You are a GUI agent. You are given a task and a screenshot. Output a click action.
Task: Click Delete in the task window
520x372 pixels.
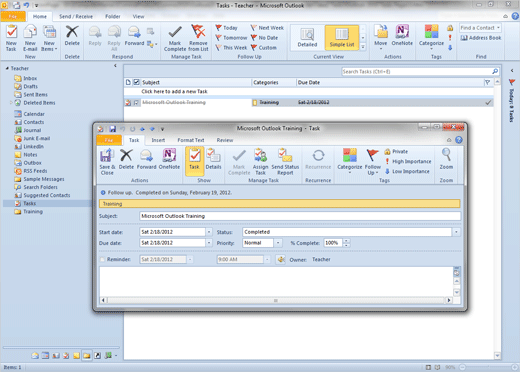click(126, 159)
